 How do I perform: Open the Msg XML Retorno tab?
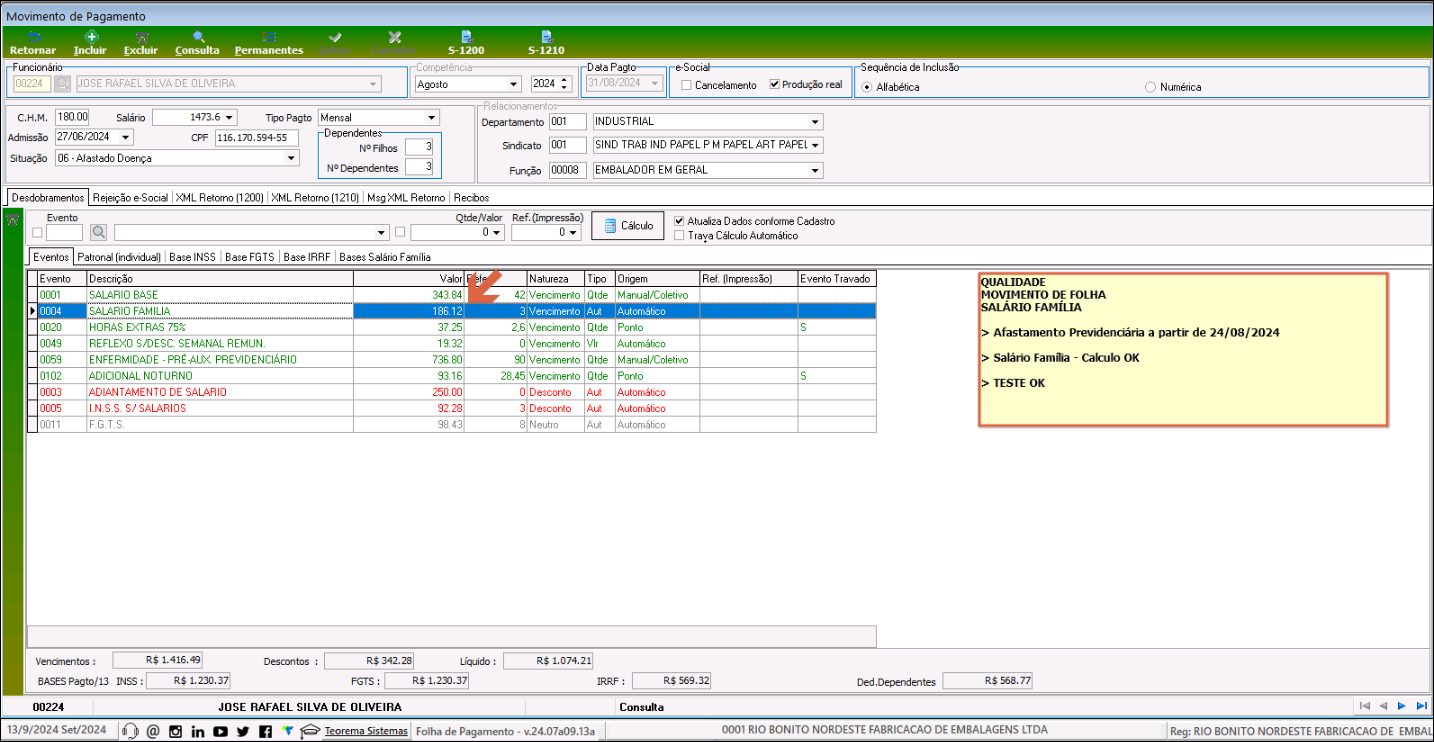tap(405, 197)
